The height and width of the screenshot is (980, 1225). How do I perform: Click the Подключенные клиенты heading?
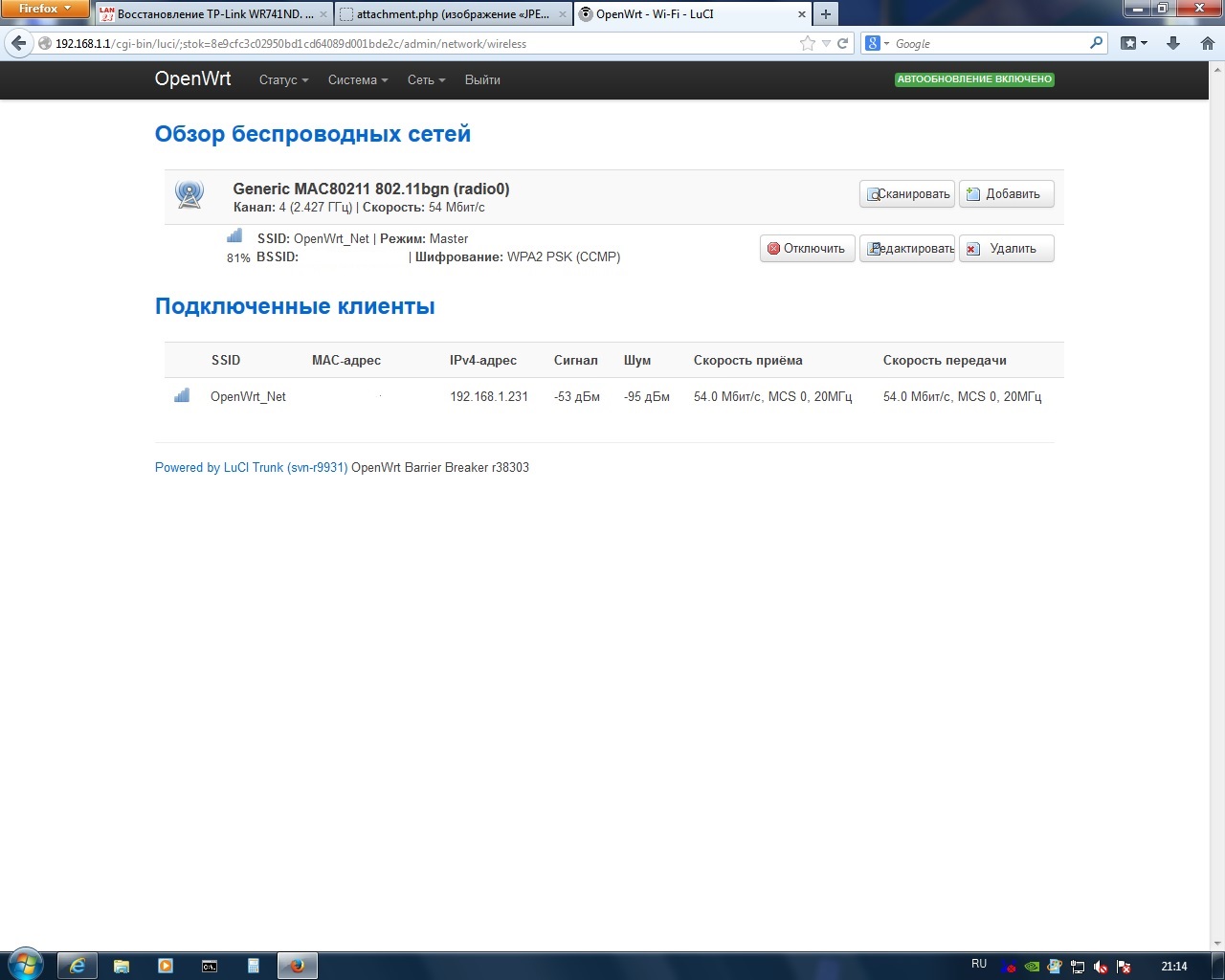click(295, 306)
